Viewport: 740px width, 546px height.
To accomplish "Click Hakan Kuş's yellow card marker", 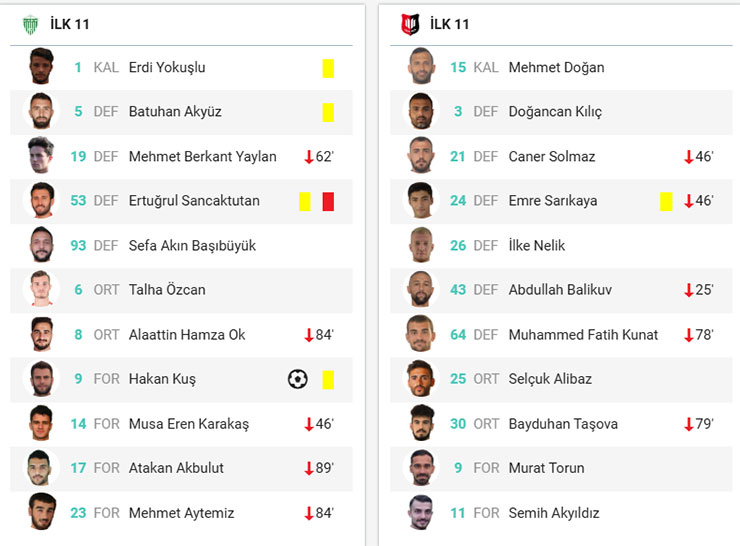I will pyautogui.click(x=328, y=379).
